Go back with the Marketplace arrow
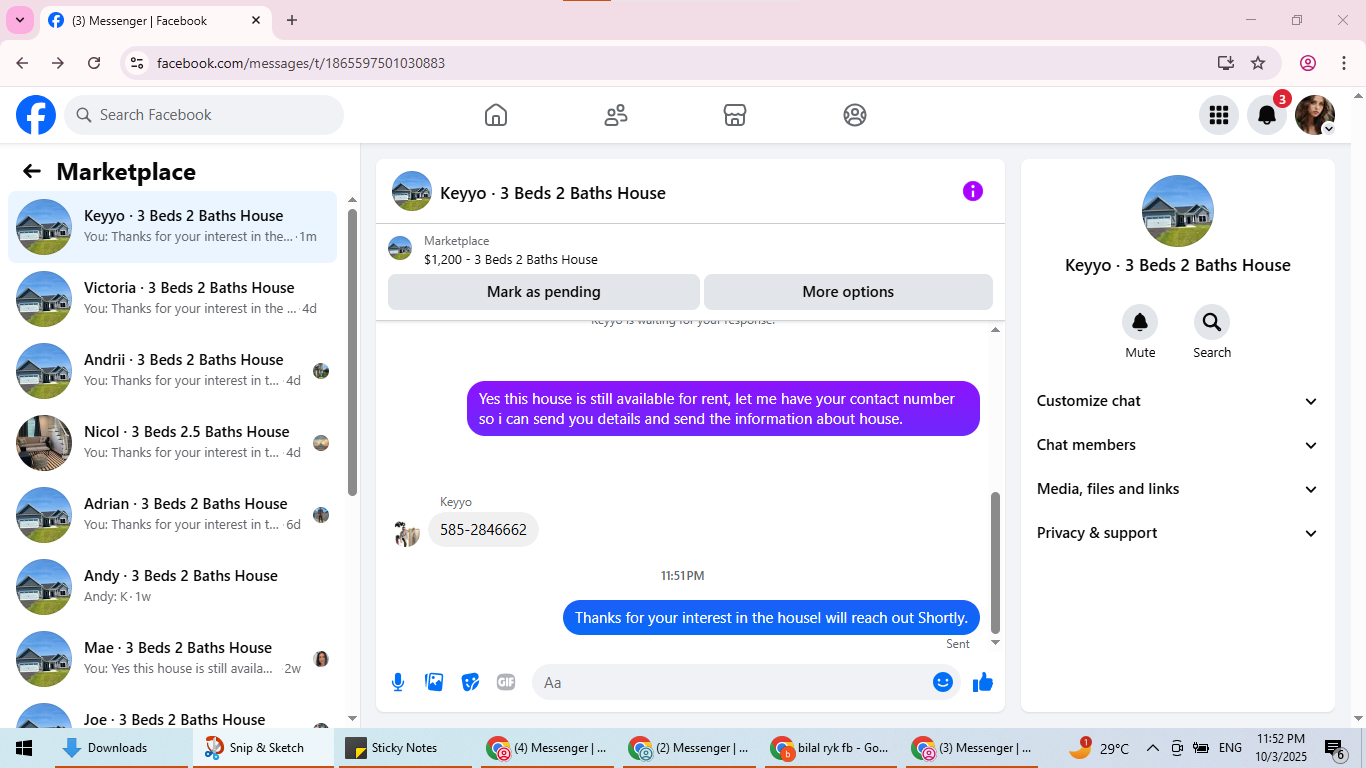 click(32, 171)
